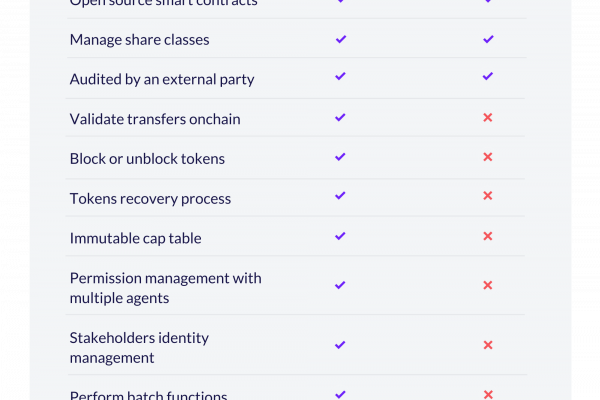Click purple checkmark for Audited by external party
Screen dimensions: 600x400
tap(340, 76)
